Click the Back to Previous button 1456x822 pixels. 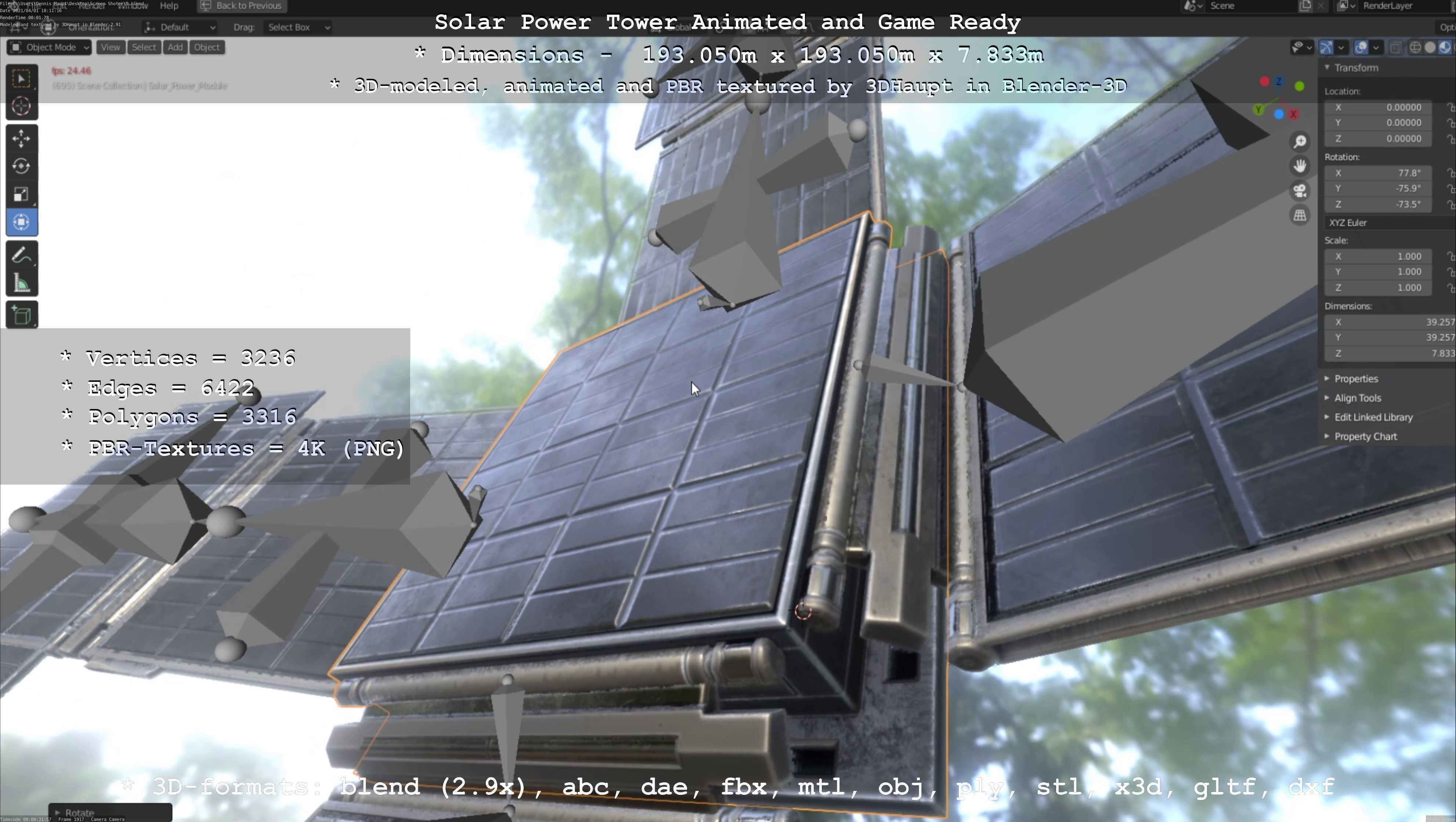[x=242, y=6]
